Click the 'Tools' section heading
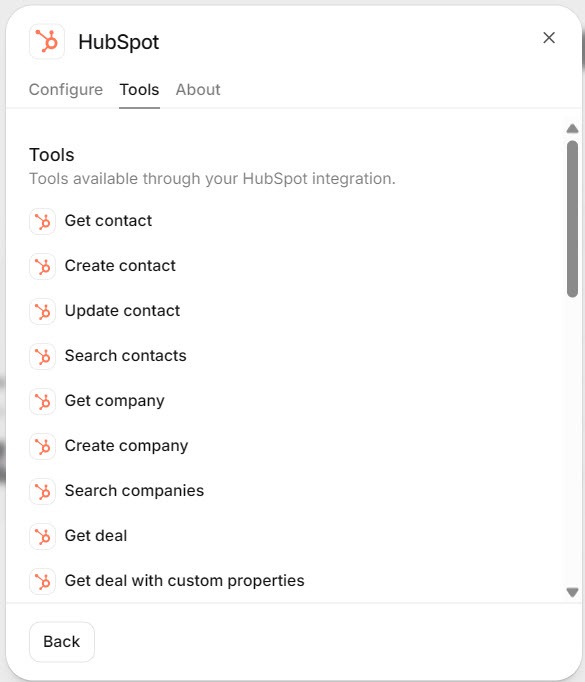585x682 pixels. (51, 155)
